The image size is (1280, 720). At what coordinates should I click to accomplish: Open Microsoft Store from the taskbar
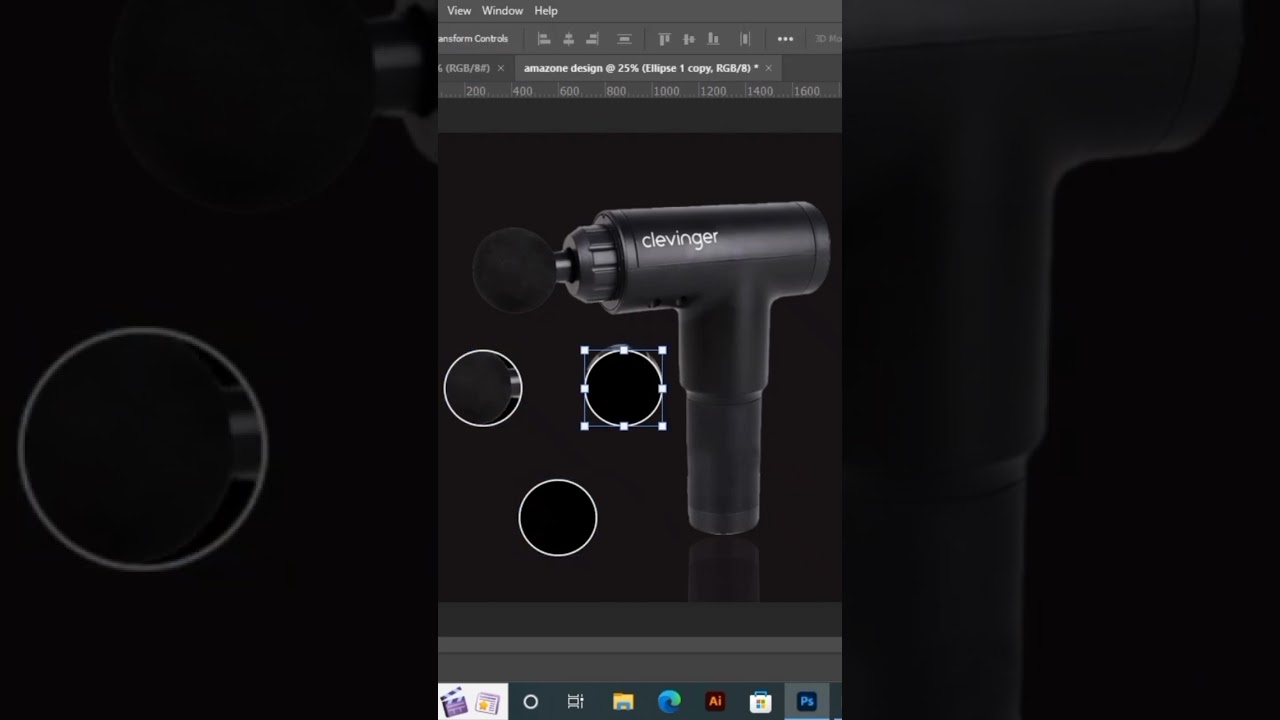[761, 702]
